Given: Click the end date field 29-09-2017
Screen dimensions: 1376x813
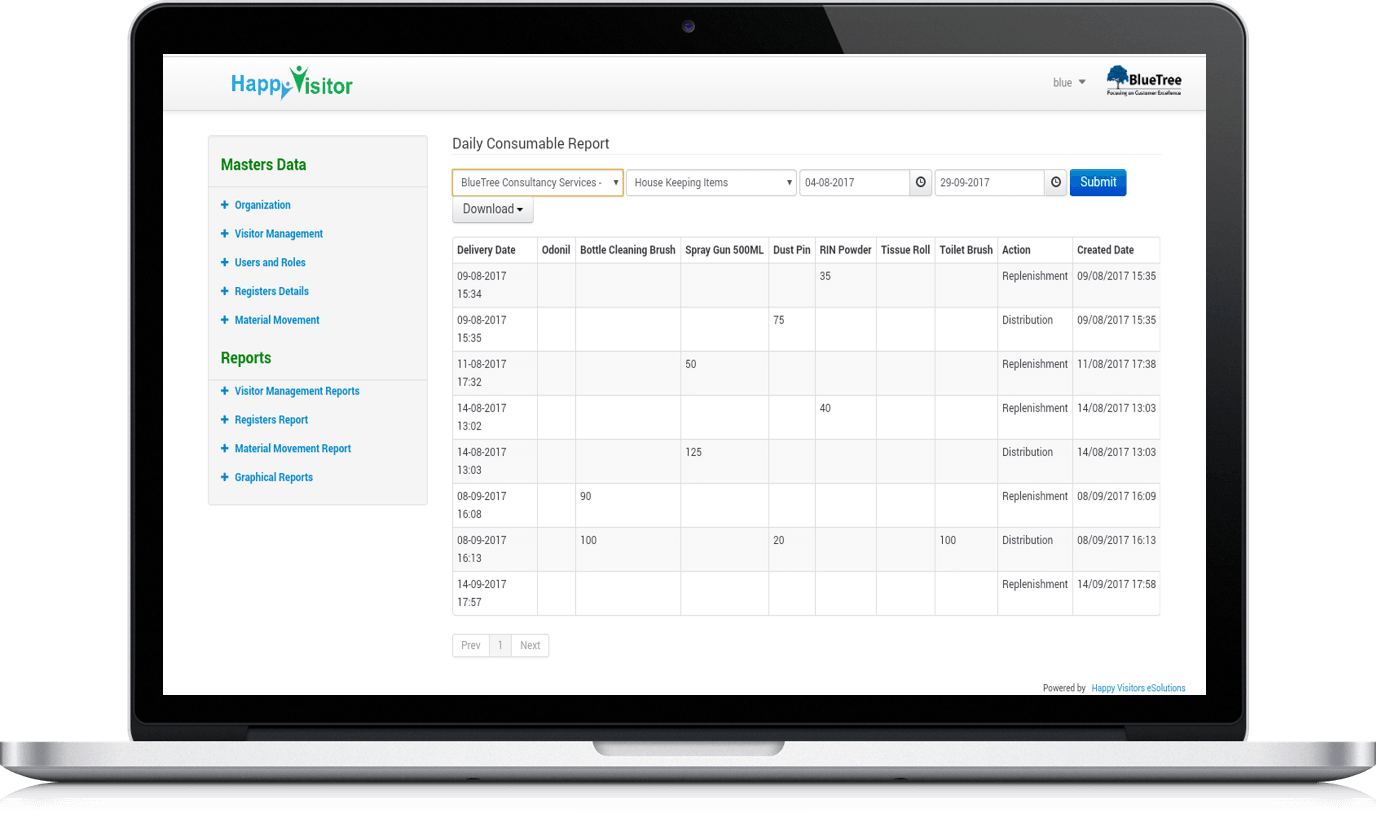Looking at the screenshot, I should (x=990, y=183).
